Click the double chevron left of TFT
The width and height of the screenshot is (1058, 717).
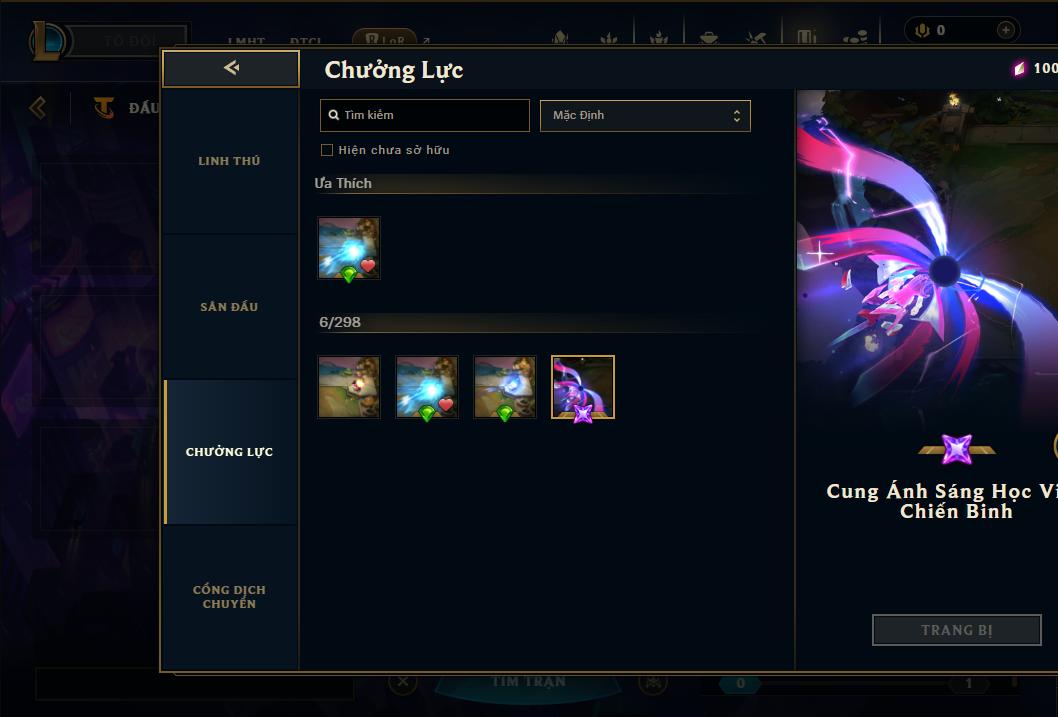point(38,107)
